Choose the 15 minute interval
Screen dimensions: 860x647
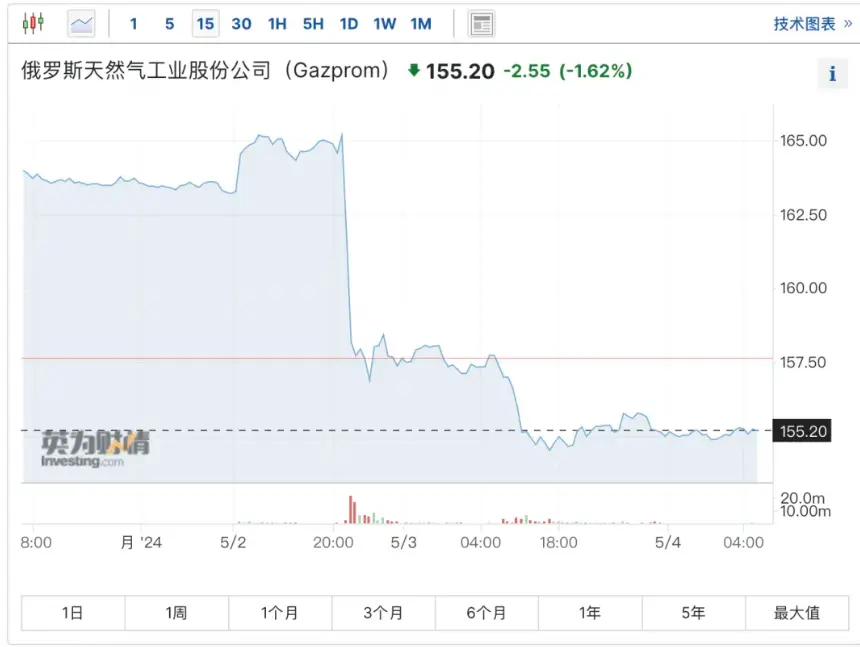tap(205, 23)
